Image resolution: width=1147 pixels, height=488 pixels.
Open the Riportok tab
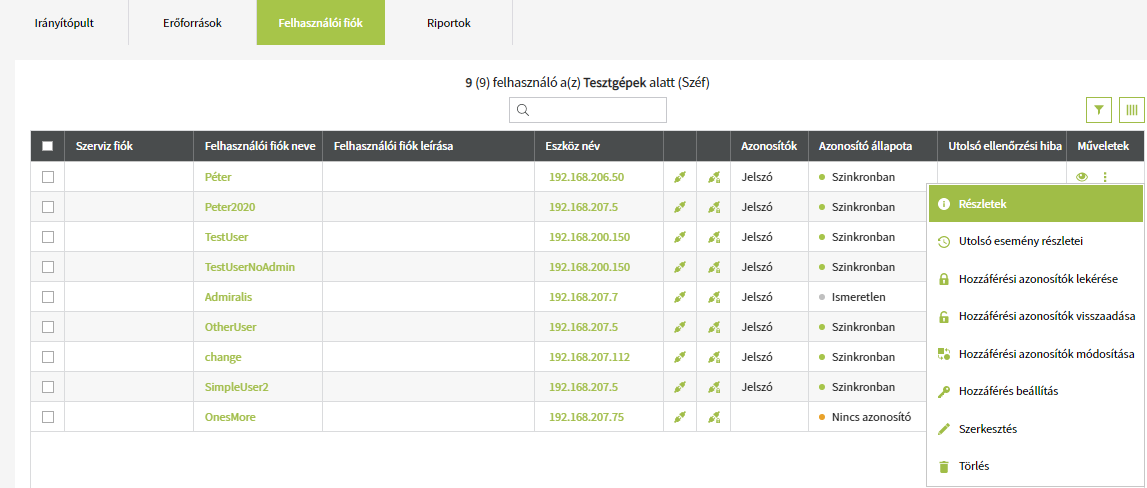tap(448, 23)
